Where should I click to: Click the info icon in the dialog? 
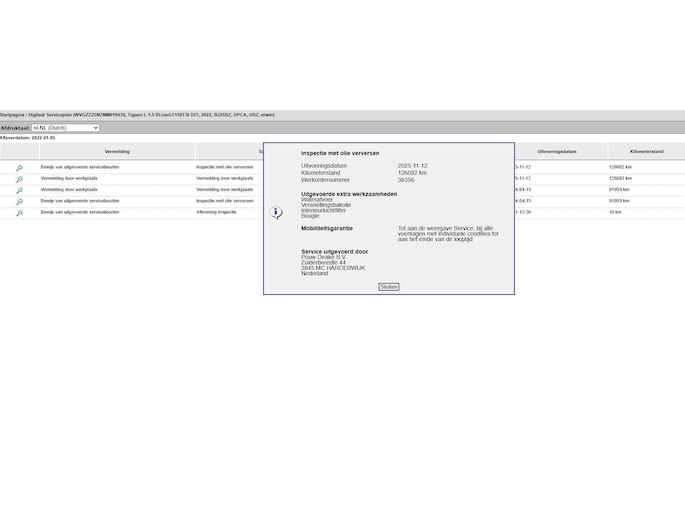[276, 212]
